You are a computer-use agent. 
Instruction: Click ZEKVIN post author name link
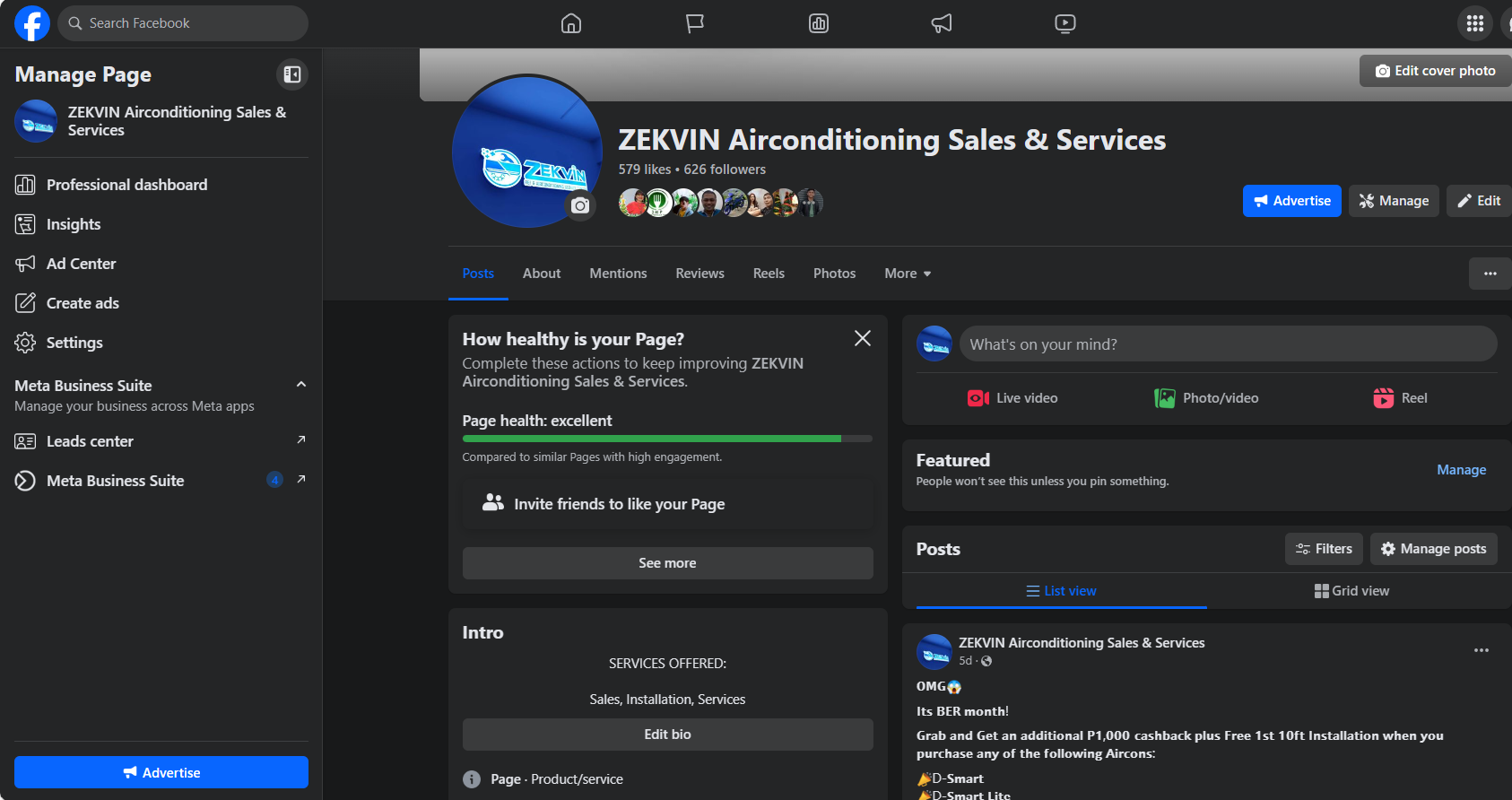tap(1082, 643)
